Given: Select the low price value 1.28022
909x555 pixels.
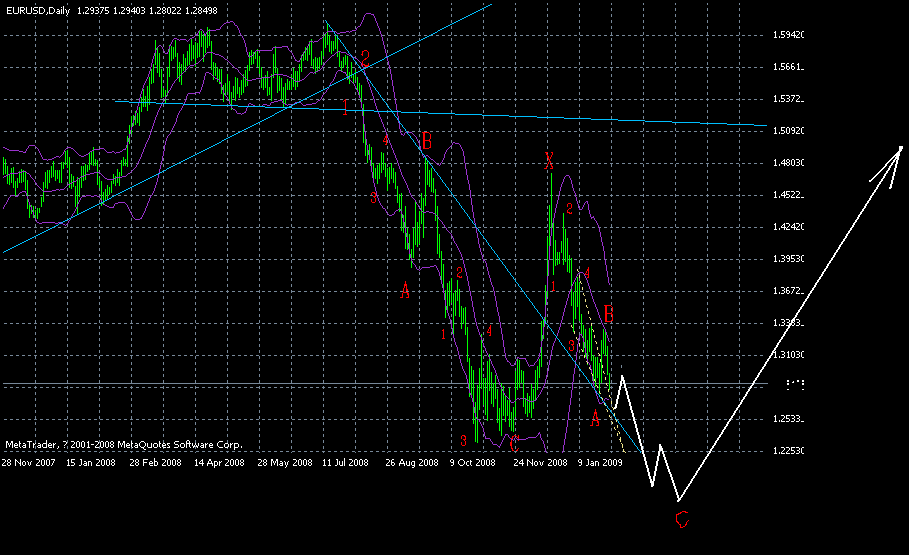Looking at the screenshot, I should 165,10.
